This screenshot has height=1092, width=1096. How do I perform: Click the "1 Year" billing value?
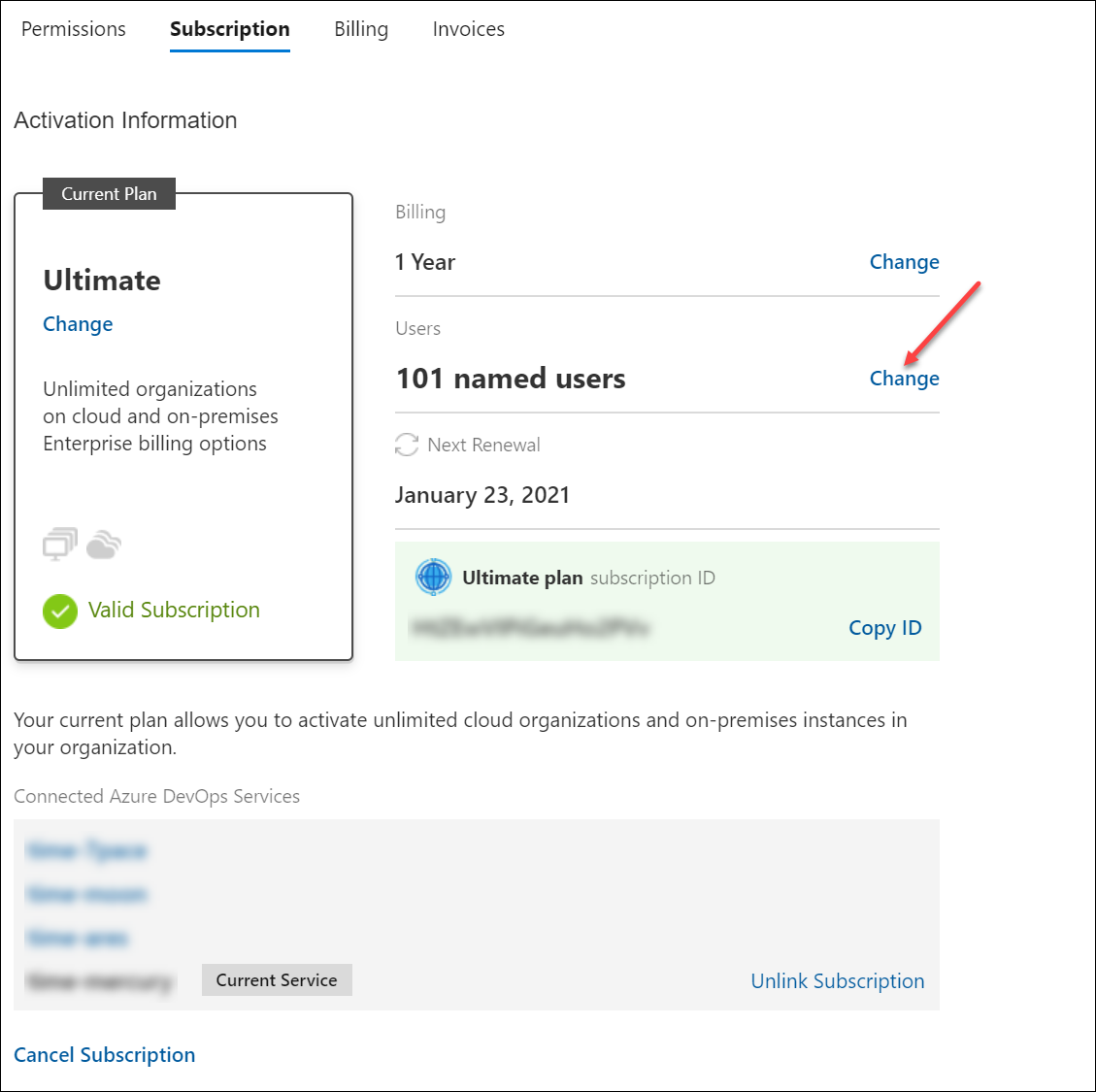click(425, 261)
